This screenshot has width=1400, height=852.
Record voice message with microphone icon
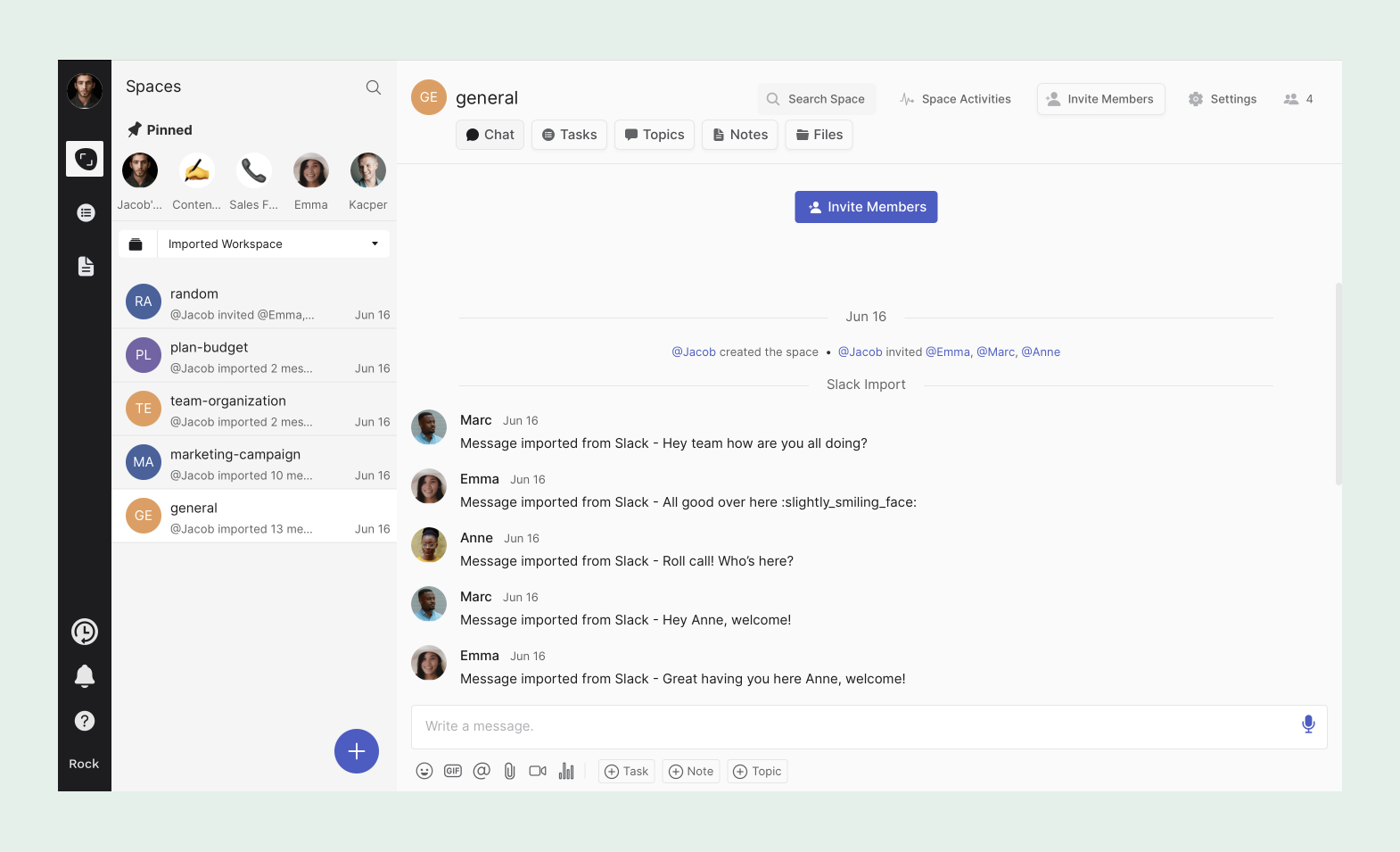tap(1307, 724)
